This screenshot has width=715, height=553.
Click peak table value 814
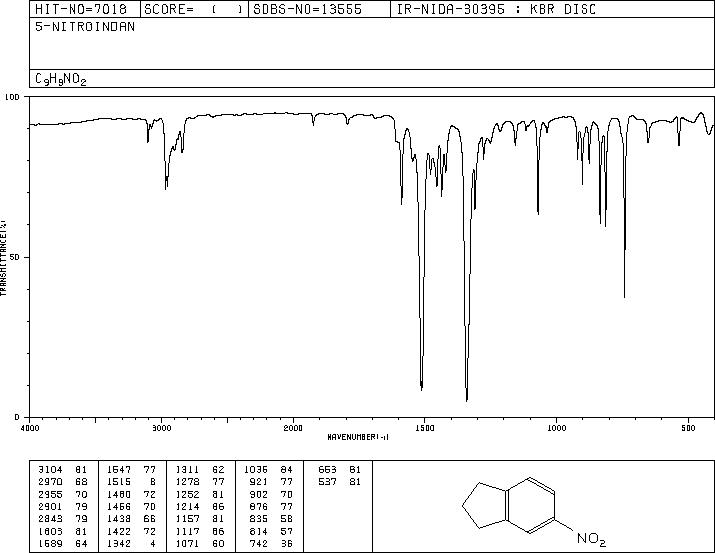259,532
